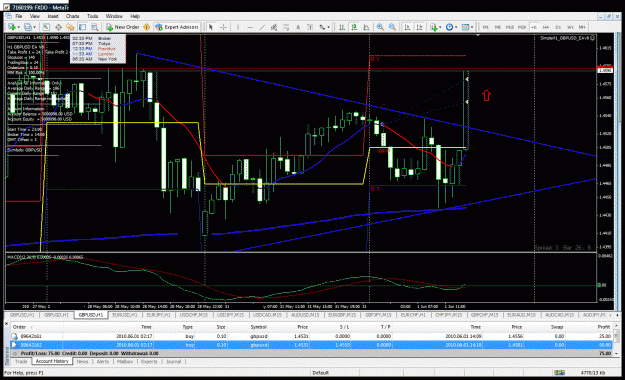Select order row 89642161
The image size is (625, 380).
(312, 336)
